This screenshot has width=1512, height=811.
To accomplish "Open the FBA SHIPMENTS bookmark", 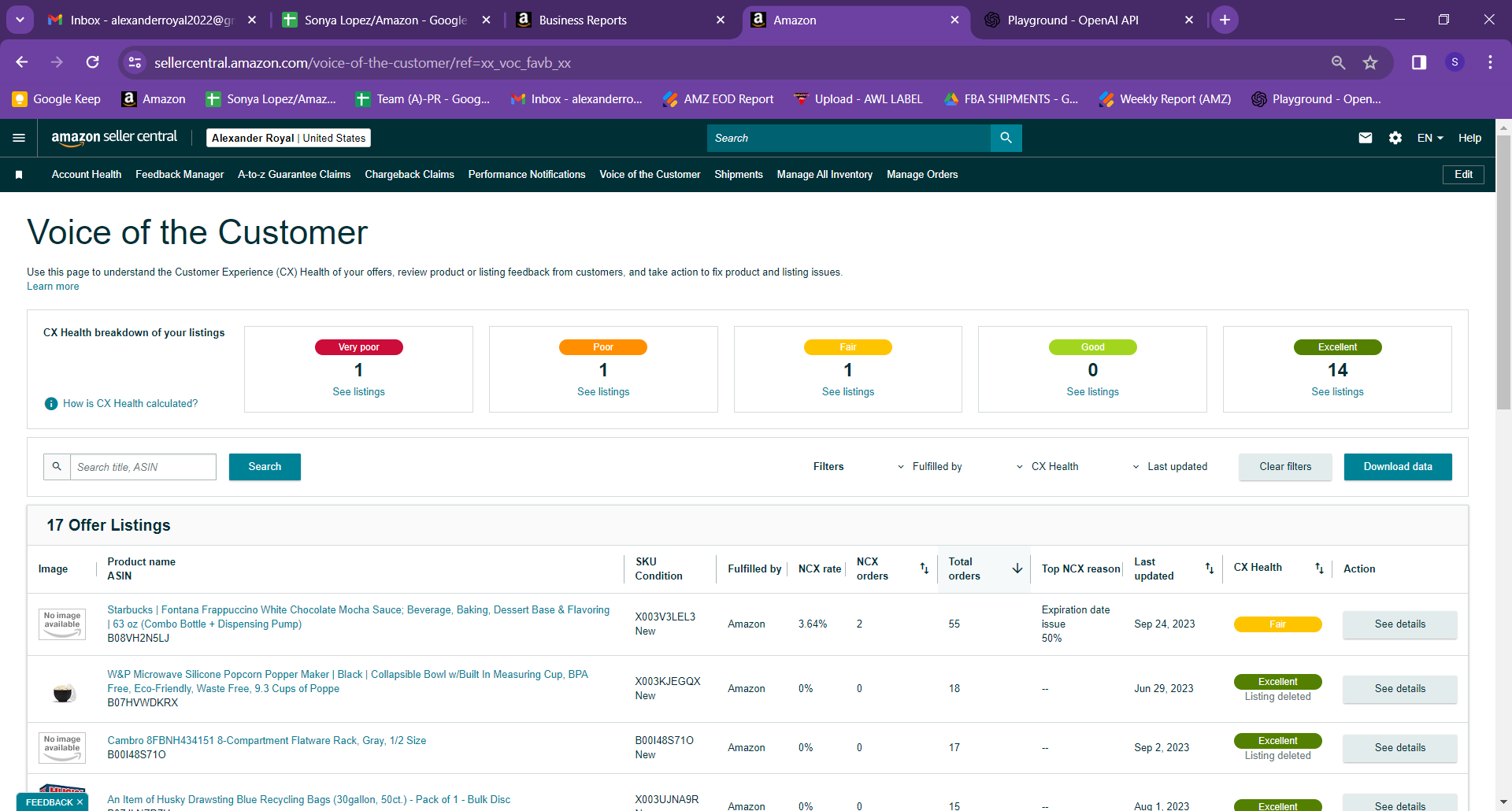I will [1011, 99].
